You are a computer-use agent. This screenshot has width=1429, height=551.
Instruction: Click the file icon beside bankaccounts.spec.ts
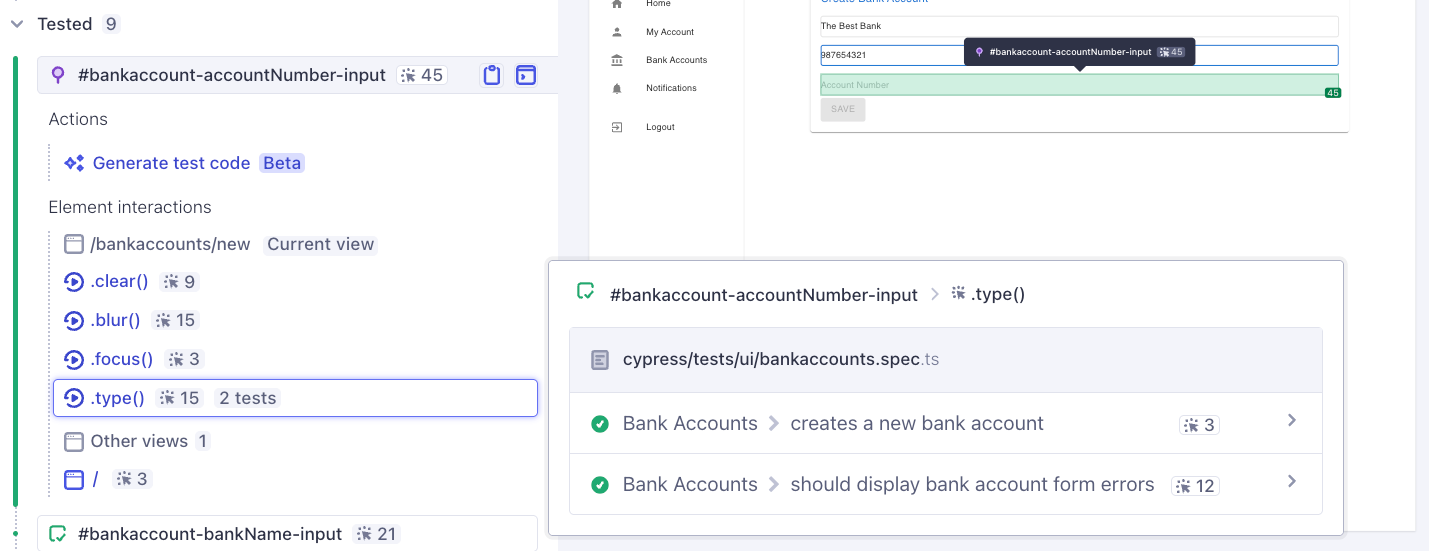(x=600, y=360)
